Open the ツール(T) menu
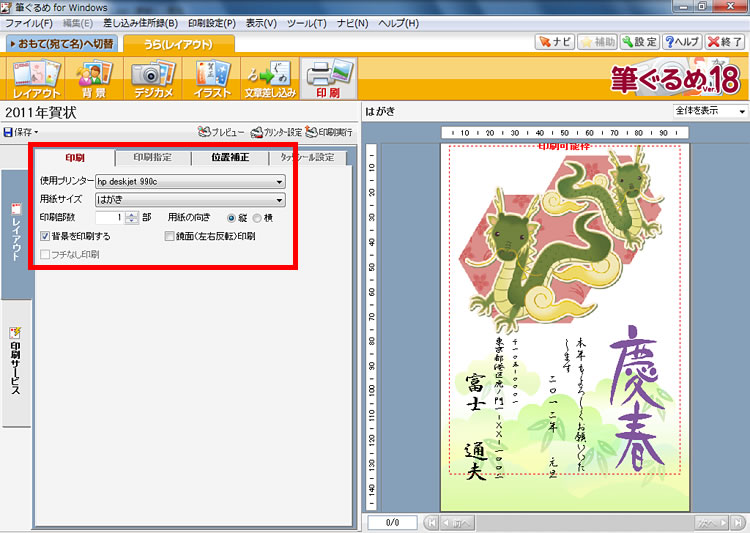Viewport: 750px width, 533px height. [307, 23]
